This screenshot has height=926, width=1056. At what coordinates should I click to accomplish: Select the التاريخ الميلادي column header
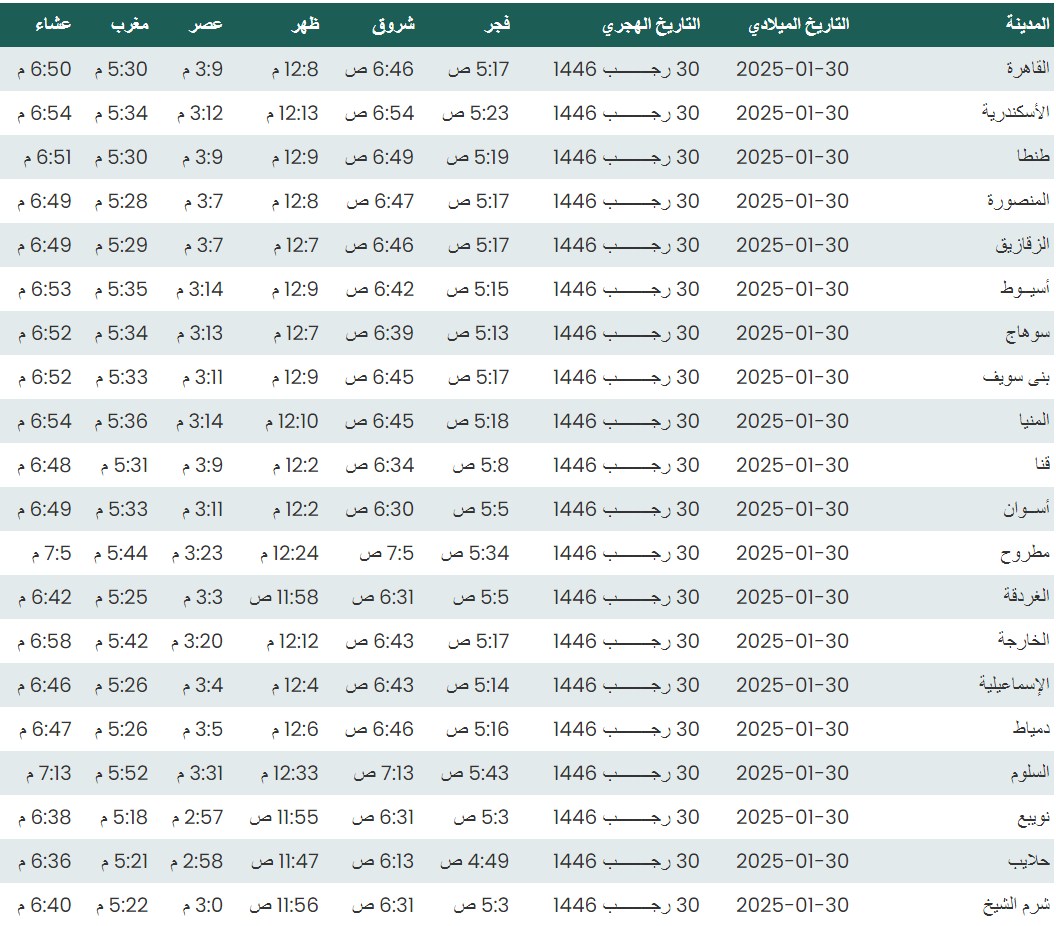pyautogui.click(x=798, y=25)
